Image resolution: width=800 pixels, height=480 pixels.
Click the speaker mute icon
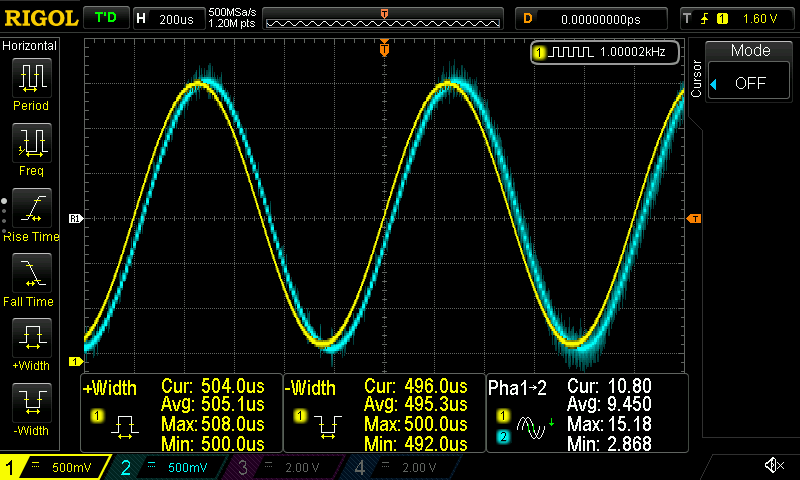773,466
